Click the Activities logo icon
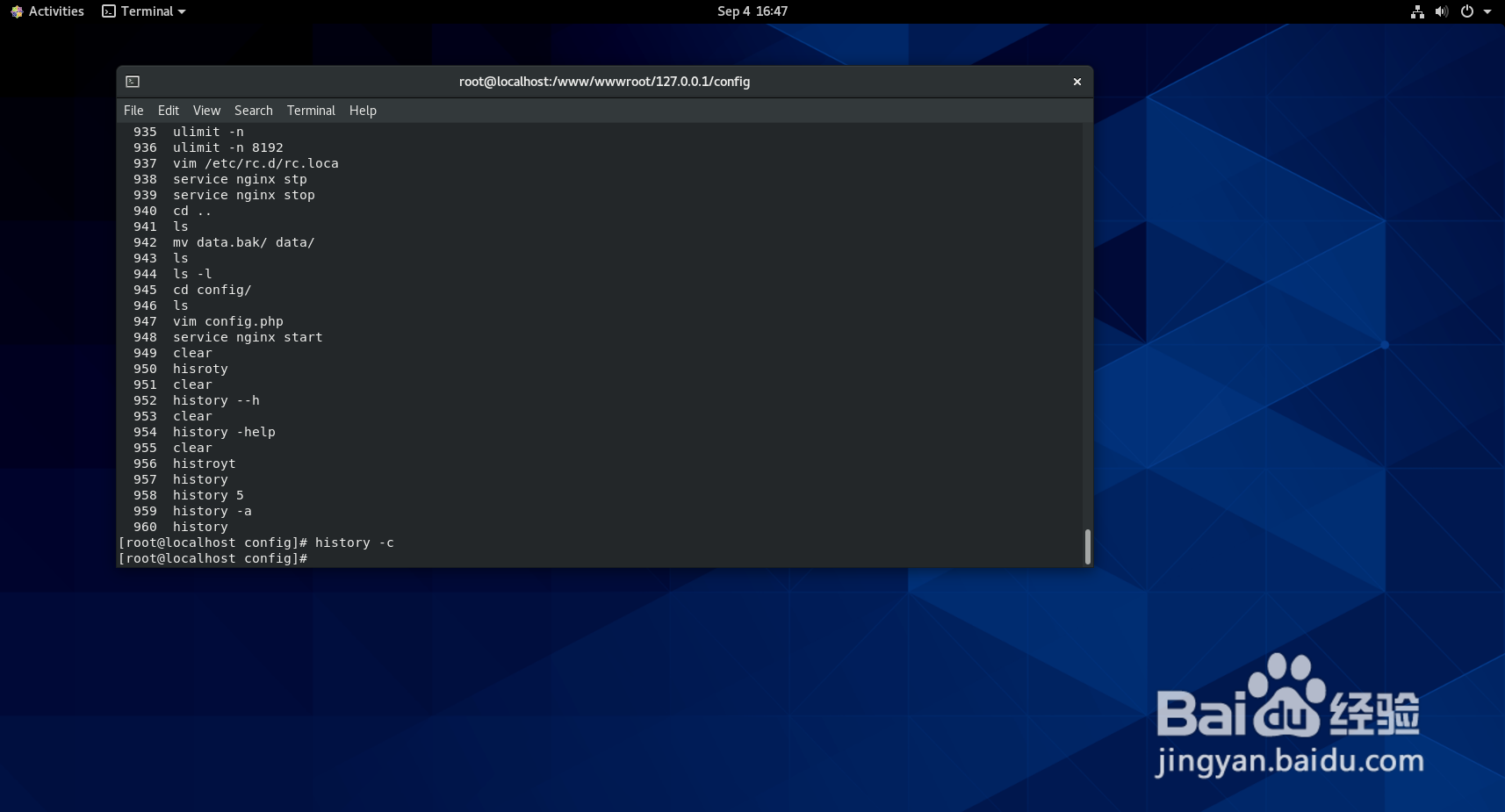 (x=17, y=11)
